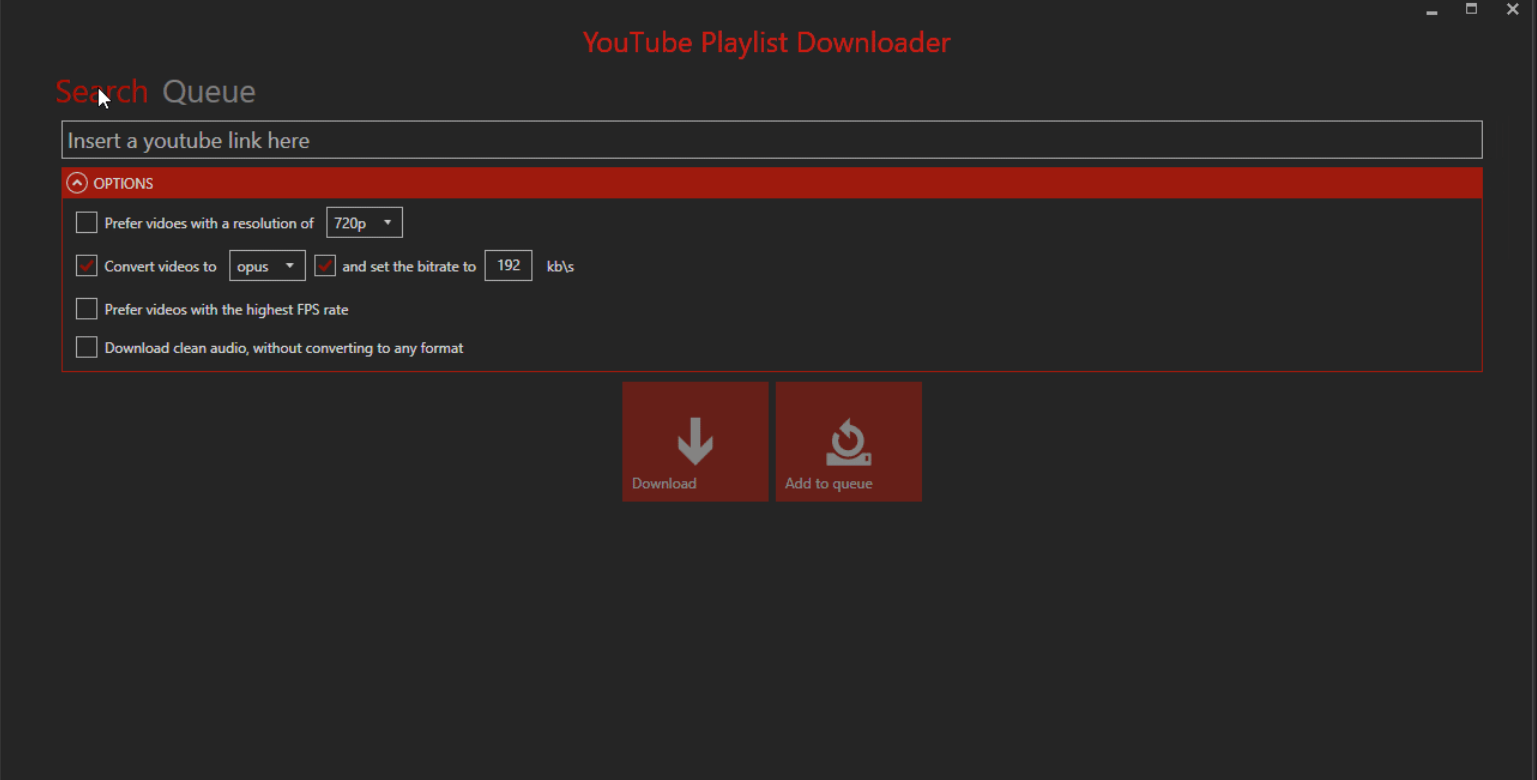Collapse the OPTIONS section chevron
This screenshot has height=780, width=1537.
pos(77,183)
